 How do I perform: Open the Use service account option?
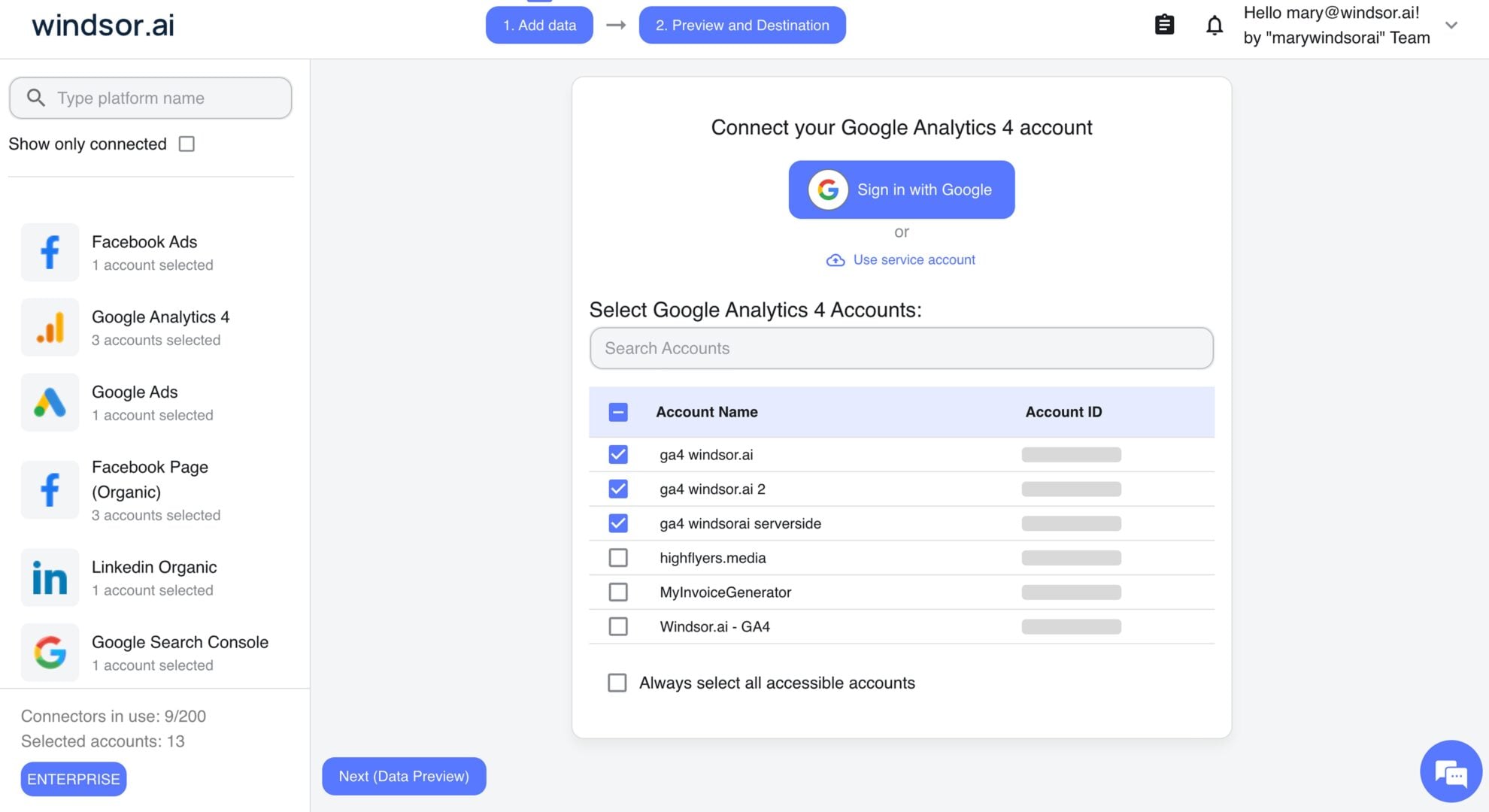(x=914, y=259)
